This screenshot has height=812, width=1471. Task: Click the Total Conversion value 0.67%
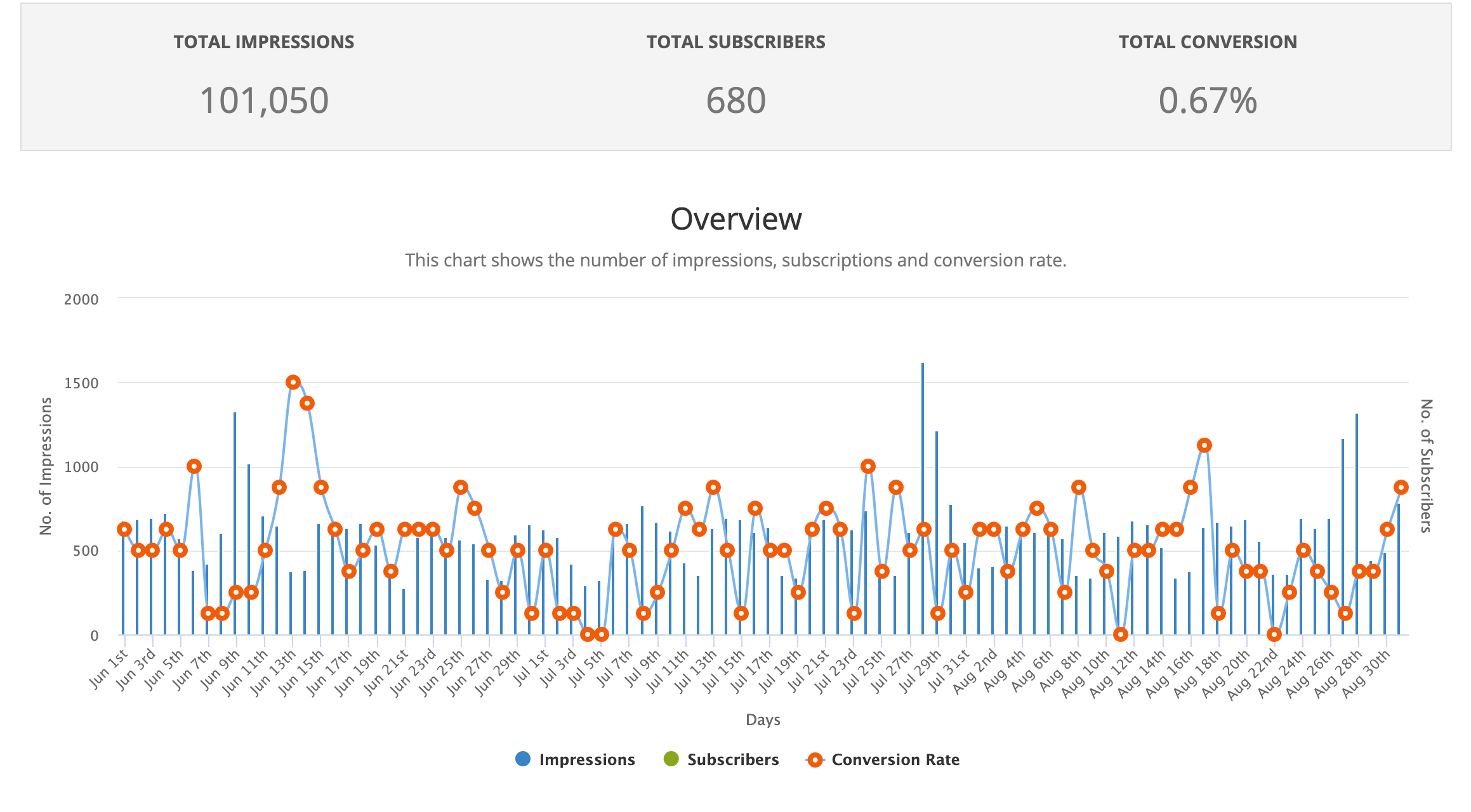(x=1207, y=101)
